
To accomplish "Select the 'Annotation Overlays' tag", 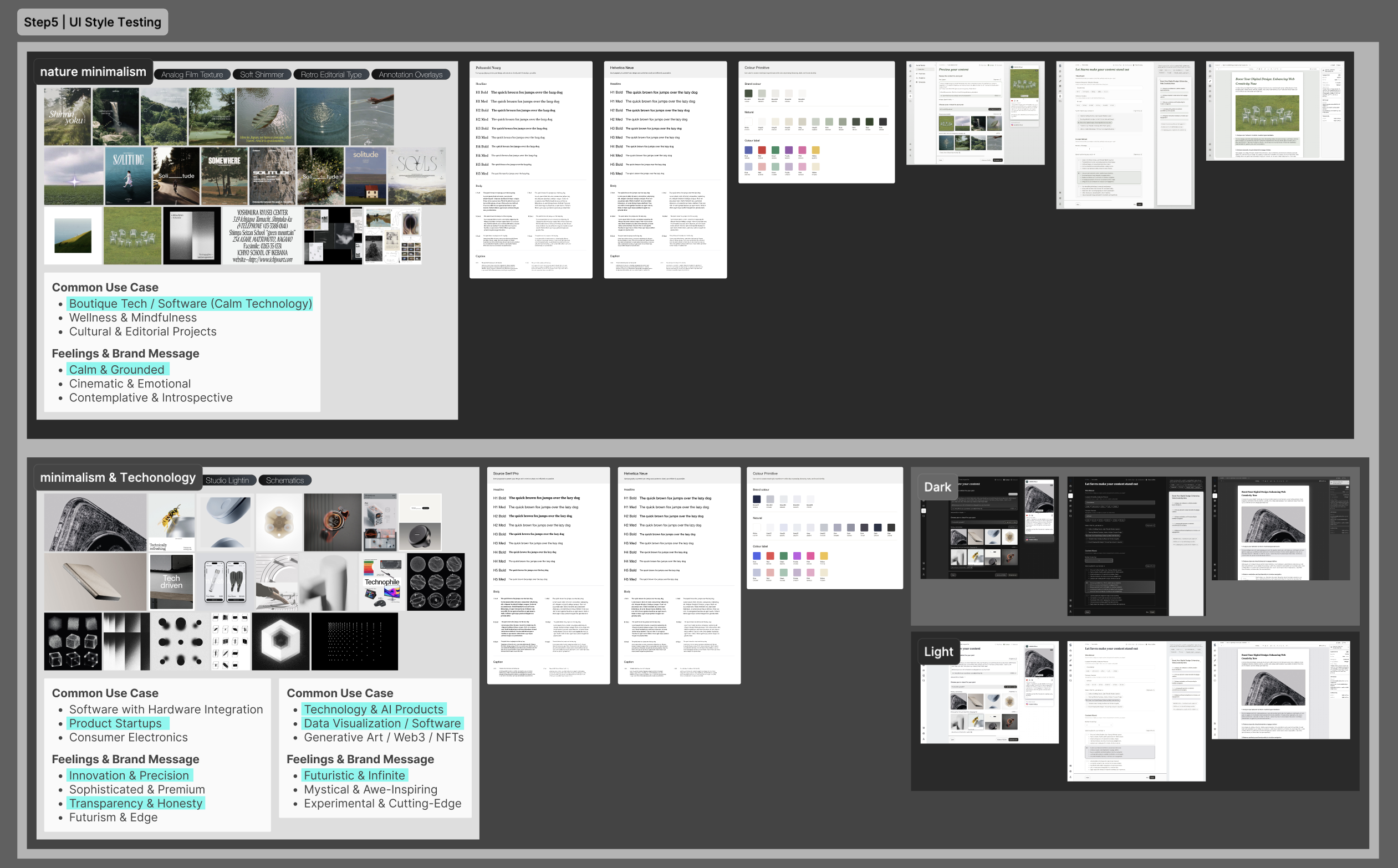I will click(x=411, y=75).
